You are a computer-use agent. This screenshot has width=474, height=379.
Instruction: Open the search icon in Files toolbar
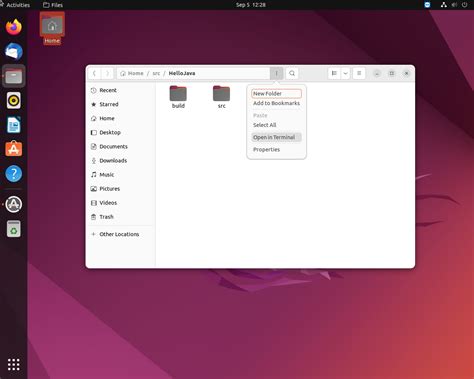292,73
